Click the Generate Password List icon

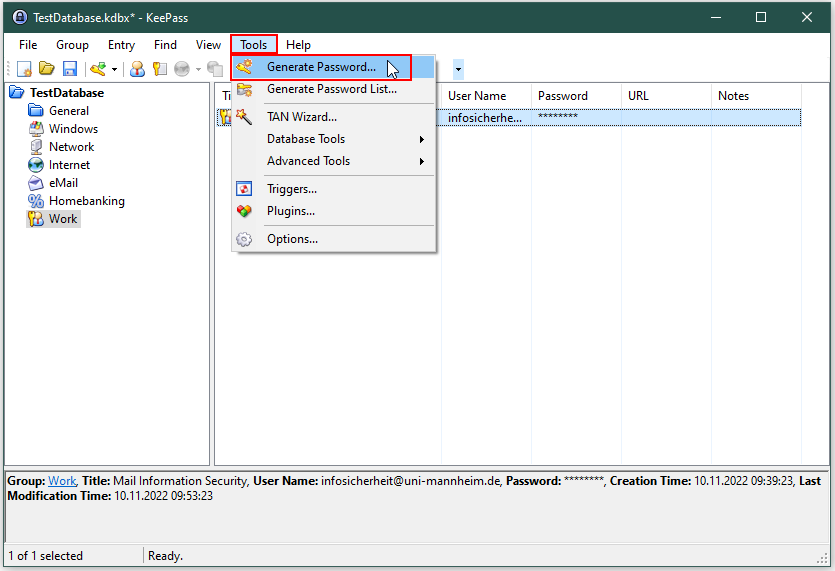[244, 89]
